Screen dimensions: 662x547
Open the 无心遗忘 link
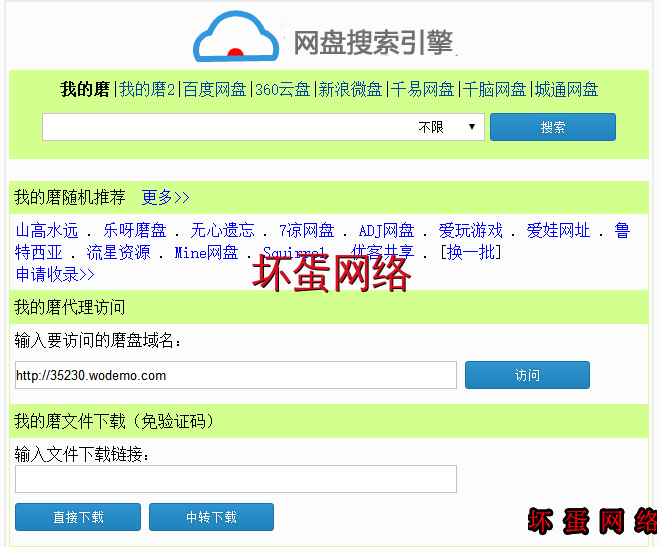point(222,230)
